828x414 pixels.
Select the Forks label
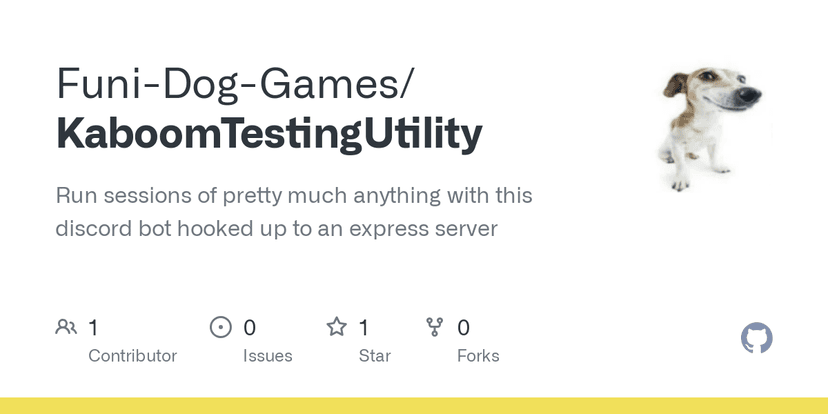(478, 356)
